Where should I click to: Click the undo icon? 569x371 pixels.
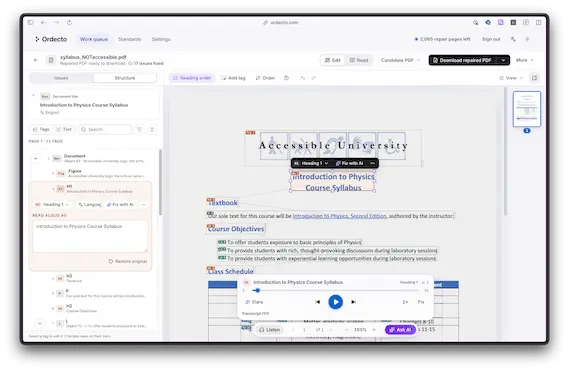pyautogui.click(x=303, y=78)
